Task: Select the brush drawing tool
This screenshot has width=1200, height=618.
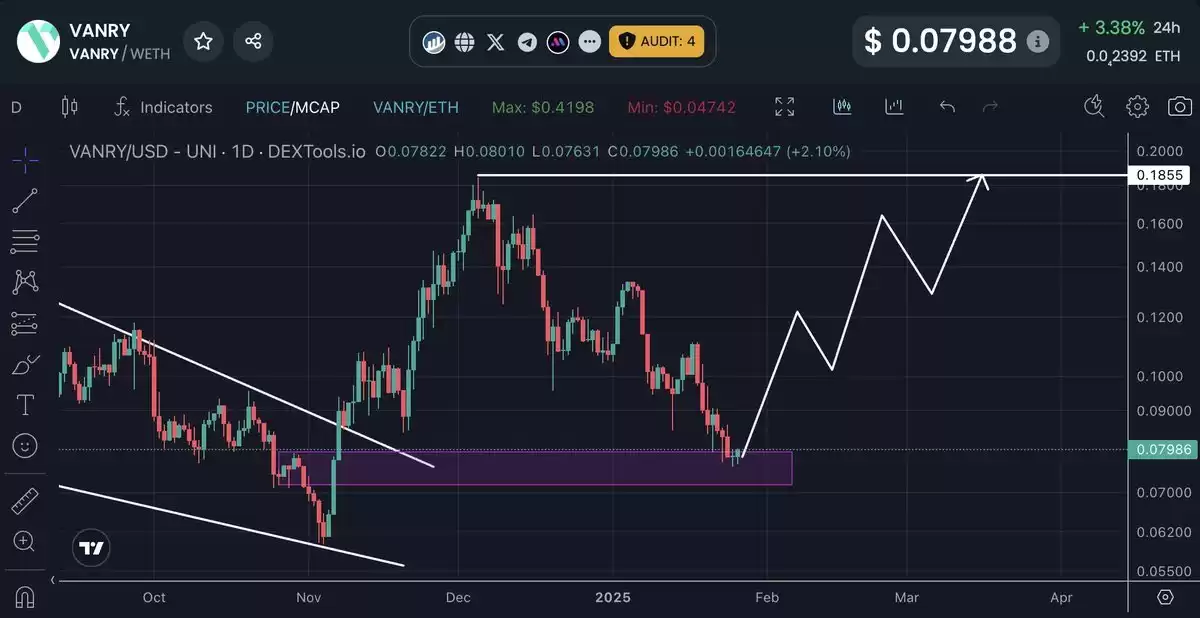Action: coord(26,365)
